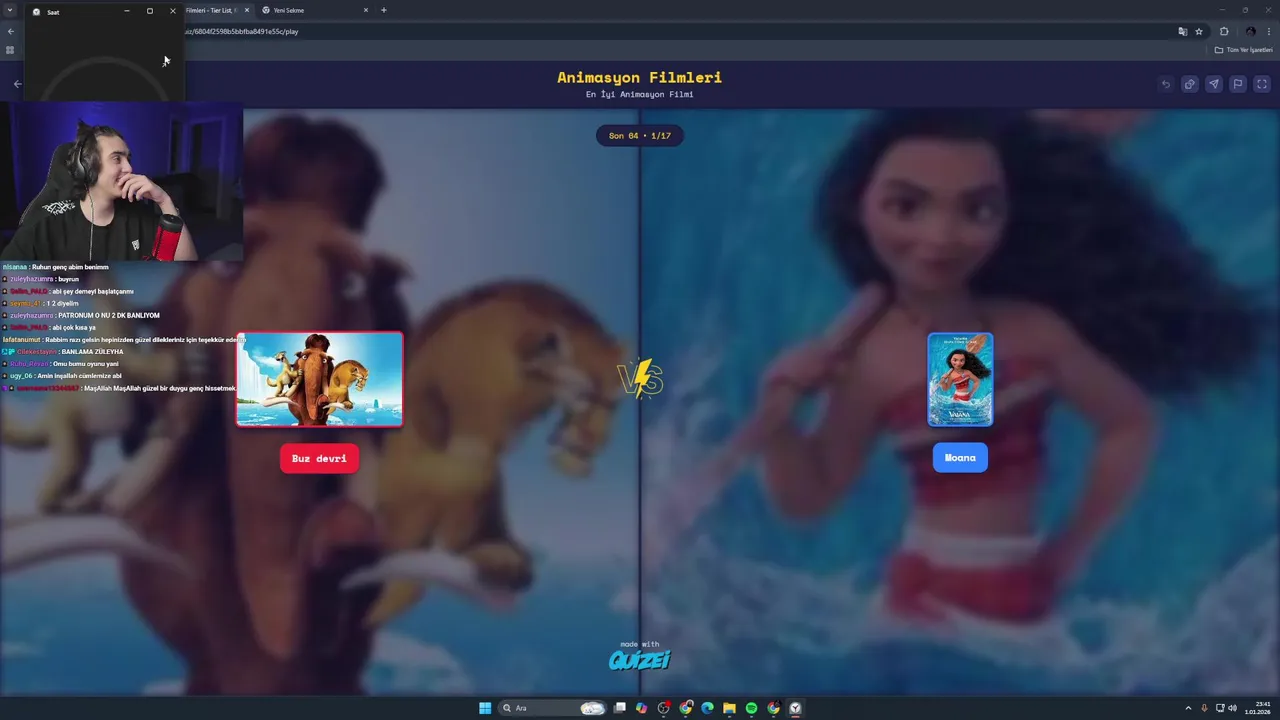Open Spotify from taskbar
The image size is (1280, 720).
click(x=751, y=708)
